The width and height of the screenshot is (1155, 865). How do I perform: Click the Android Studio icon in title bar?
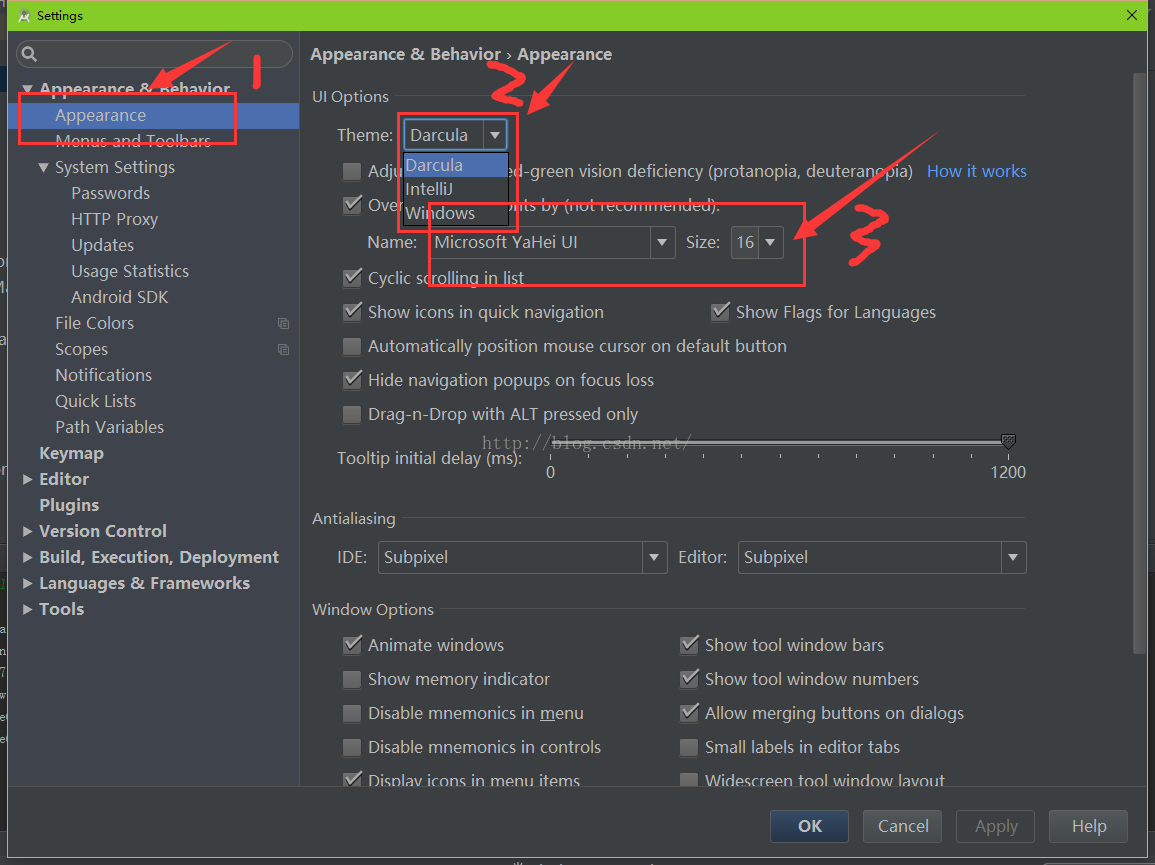tap(24, 15)
